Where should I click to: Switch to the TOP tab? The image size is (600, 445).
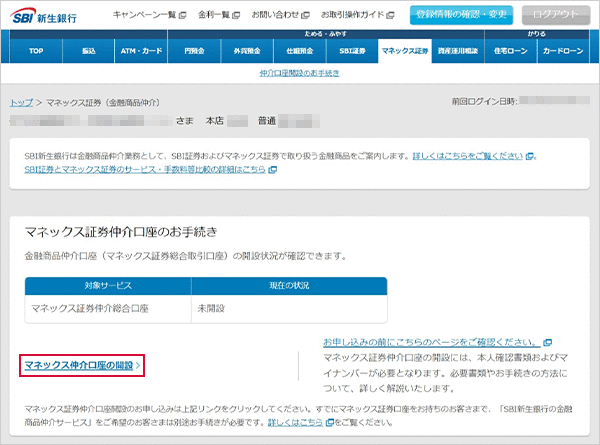(x=36, y=49)
